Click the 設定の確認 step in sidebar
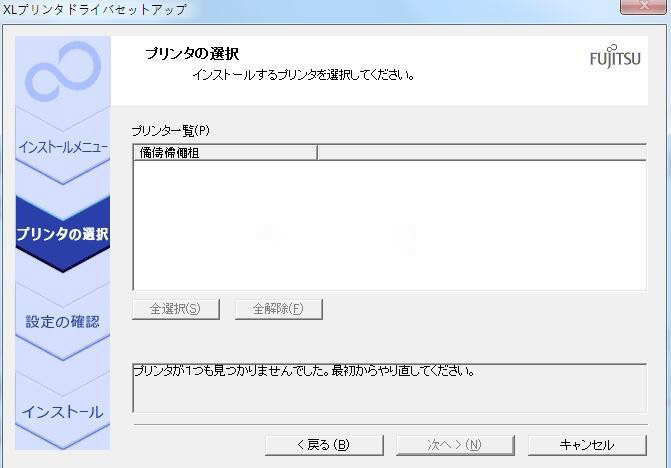The image size is (671, 468). (x=62, y=322)
